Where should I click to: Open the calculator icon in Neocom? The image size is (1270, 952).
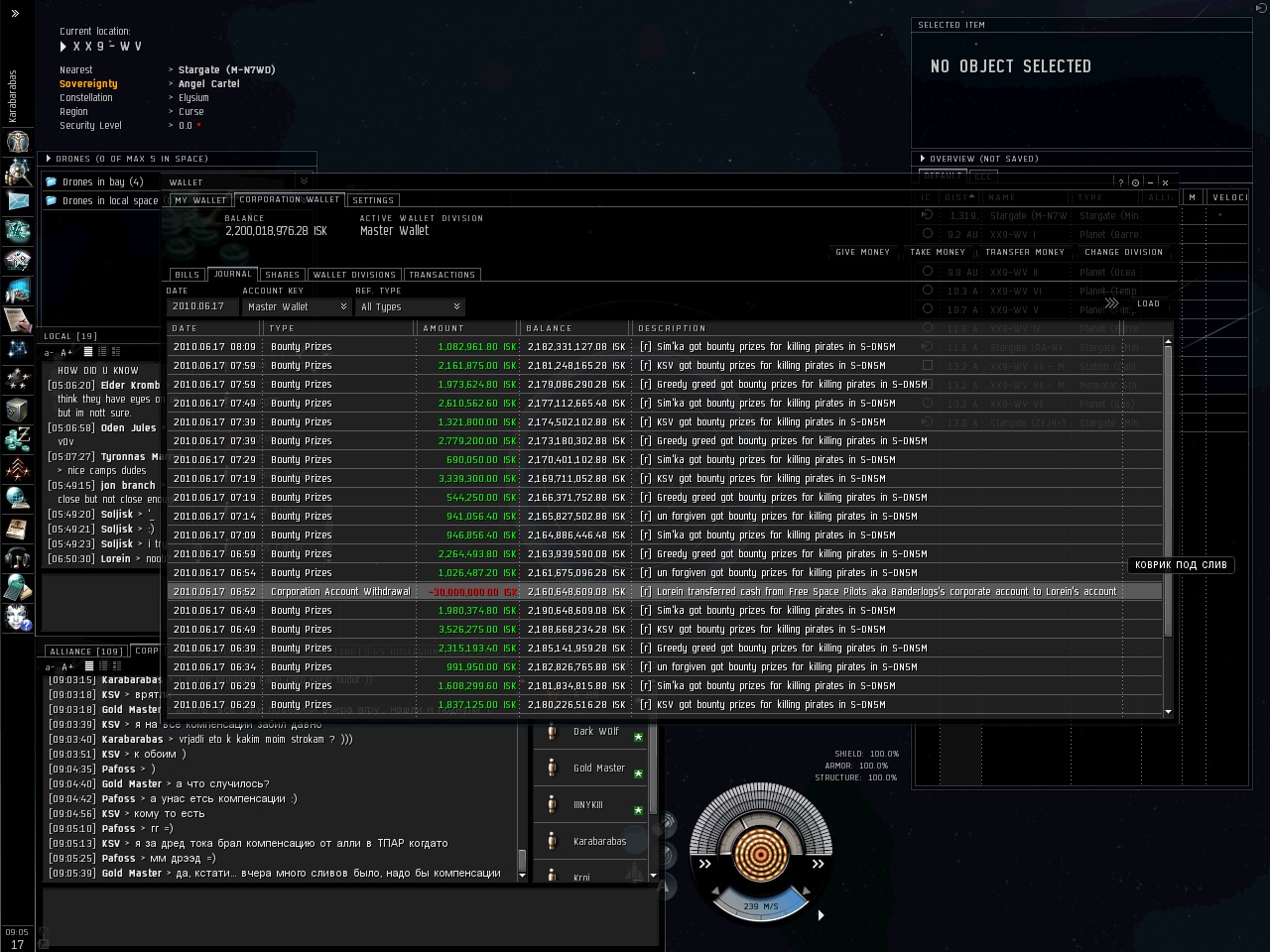click(x=18, y=587)
